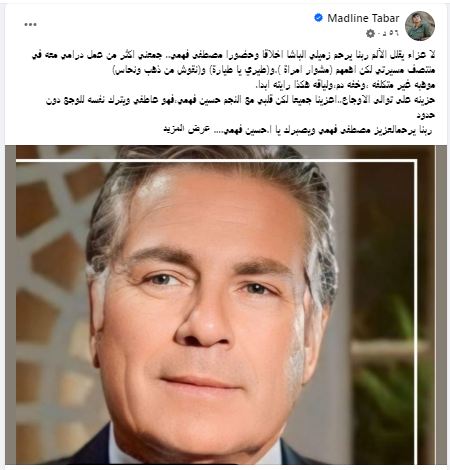Click the line beginning with موهبه غير متكلفه

pos(345,85)
